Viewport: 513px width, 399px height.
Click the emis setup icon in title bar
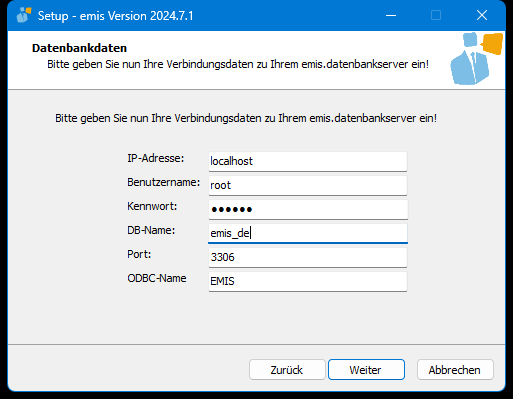click(24, 15)
